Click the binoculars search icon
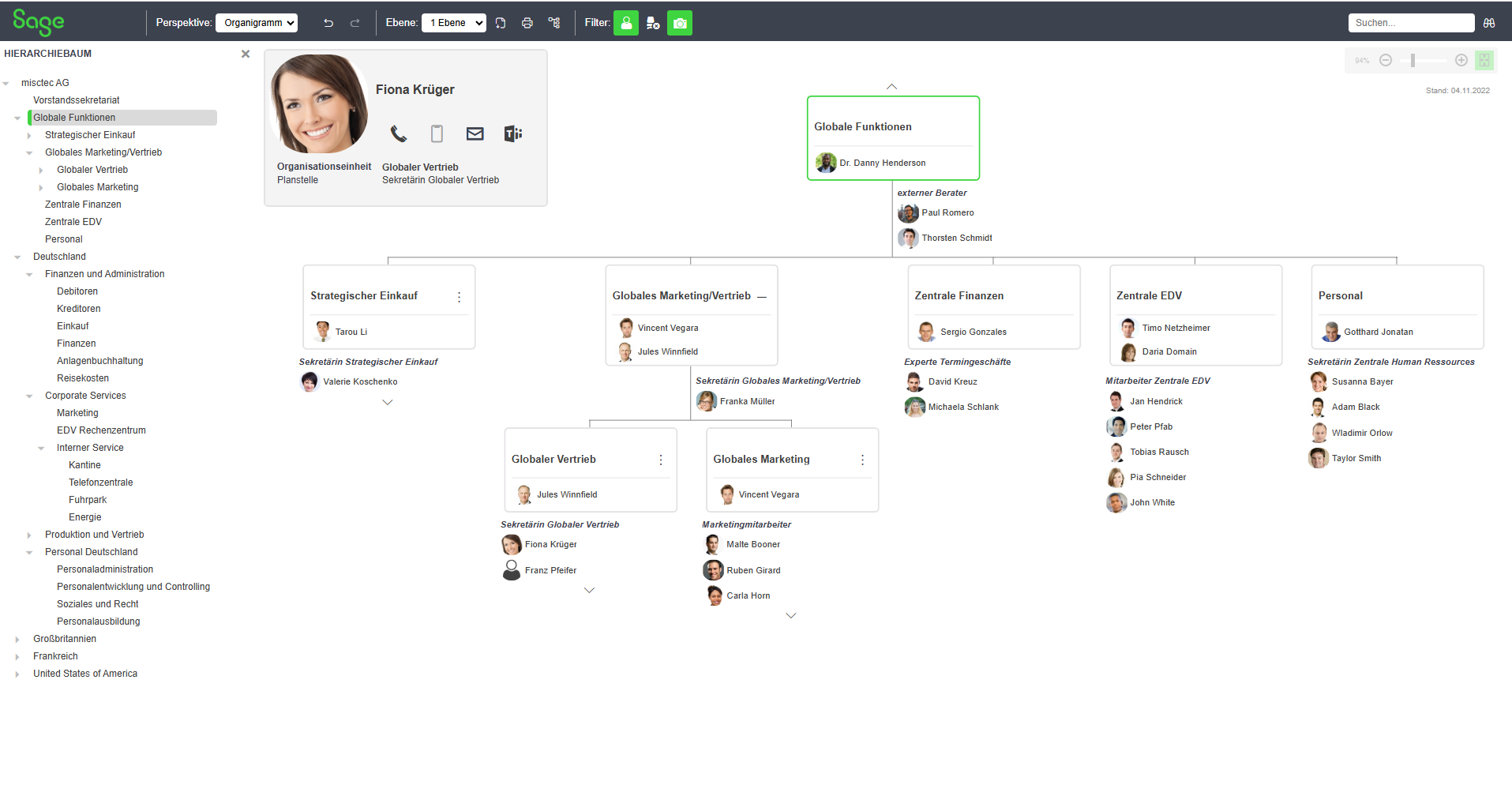 [x=1489, y=23]
